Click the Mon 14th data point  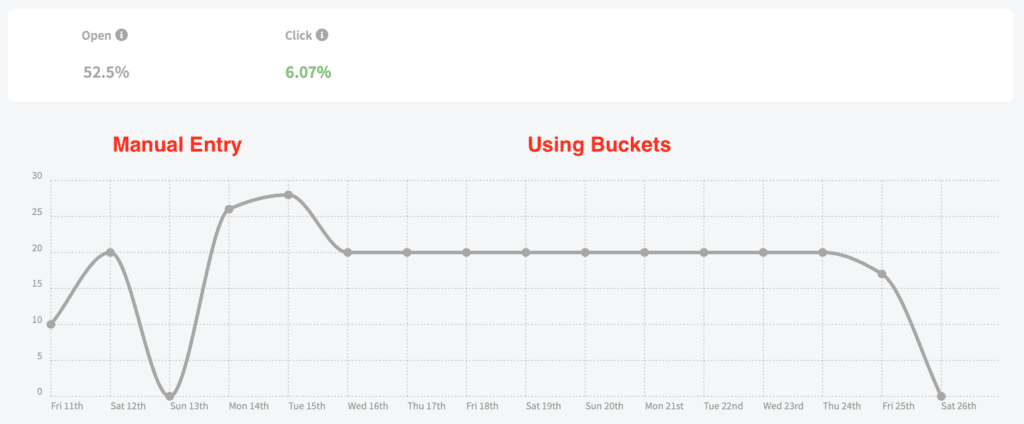pyautogui.click(x=229, y=209)
